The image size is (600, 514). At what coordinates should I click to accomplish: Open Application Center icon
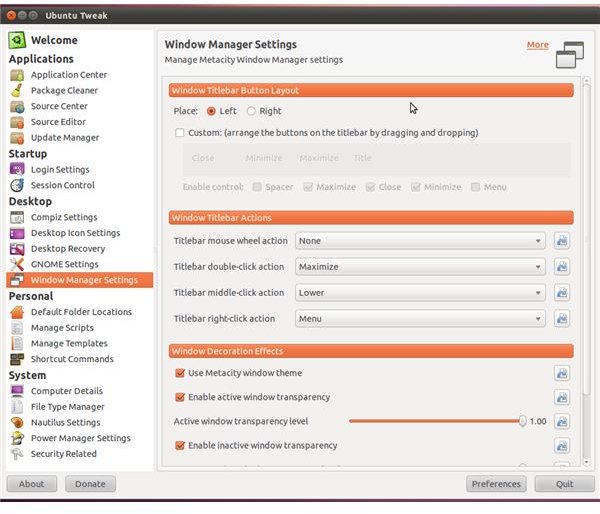(x=17, y=75)
